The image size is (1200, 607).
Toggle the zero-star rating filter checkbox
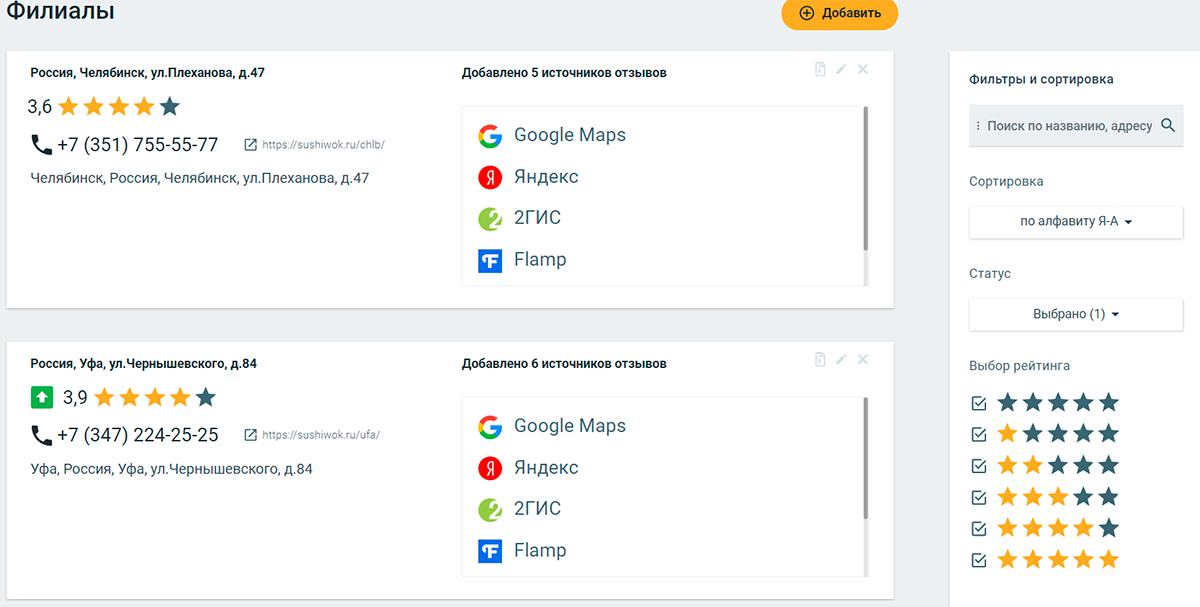coord(979,403)
